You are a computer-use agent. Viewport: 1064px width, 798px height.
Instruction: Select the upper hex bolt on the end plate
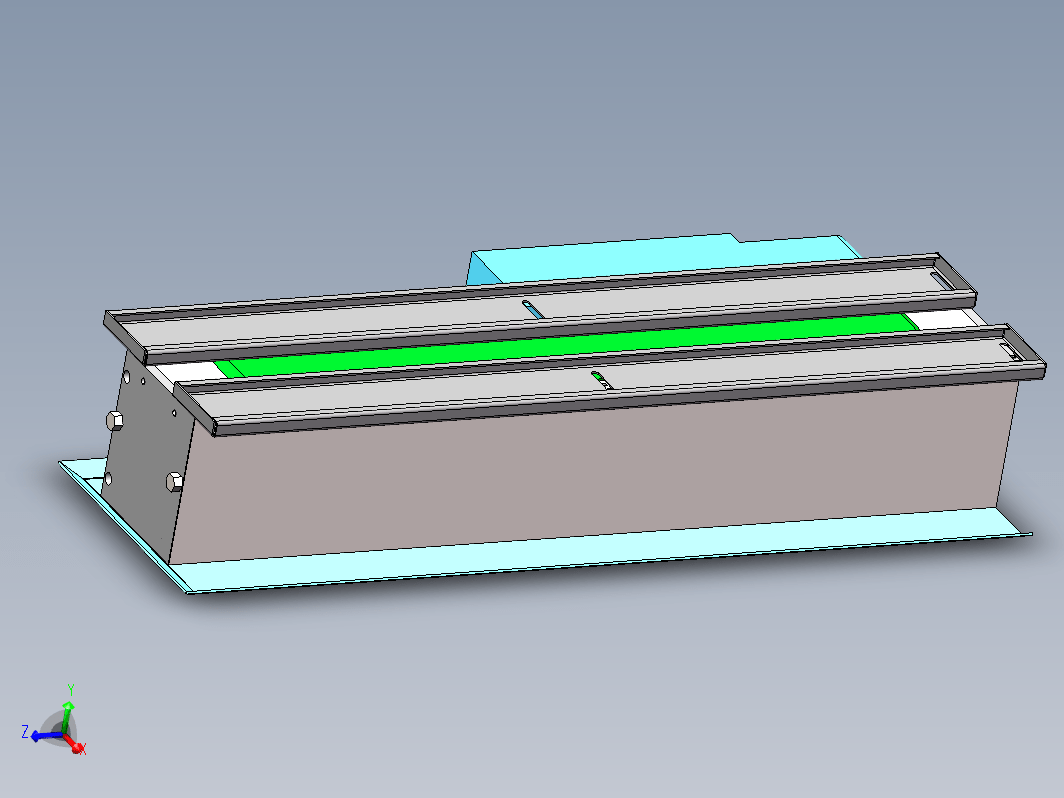click(x=115, y=420)
